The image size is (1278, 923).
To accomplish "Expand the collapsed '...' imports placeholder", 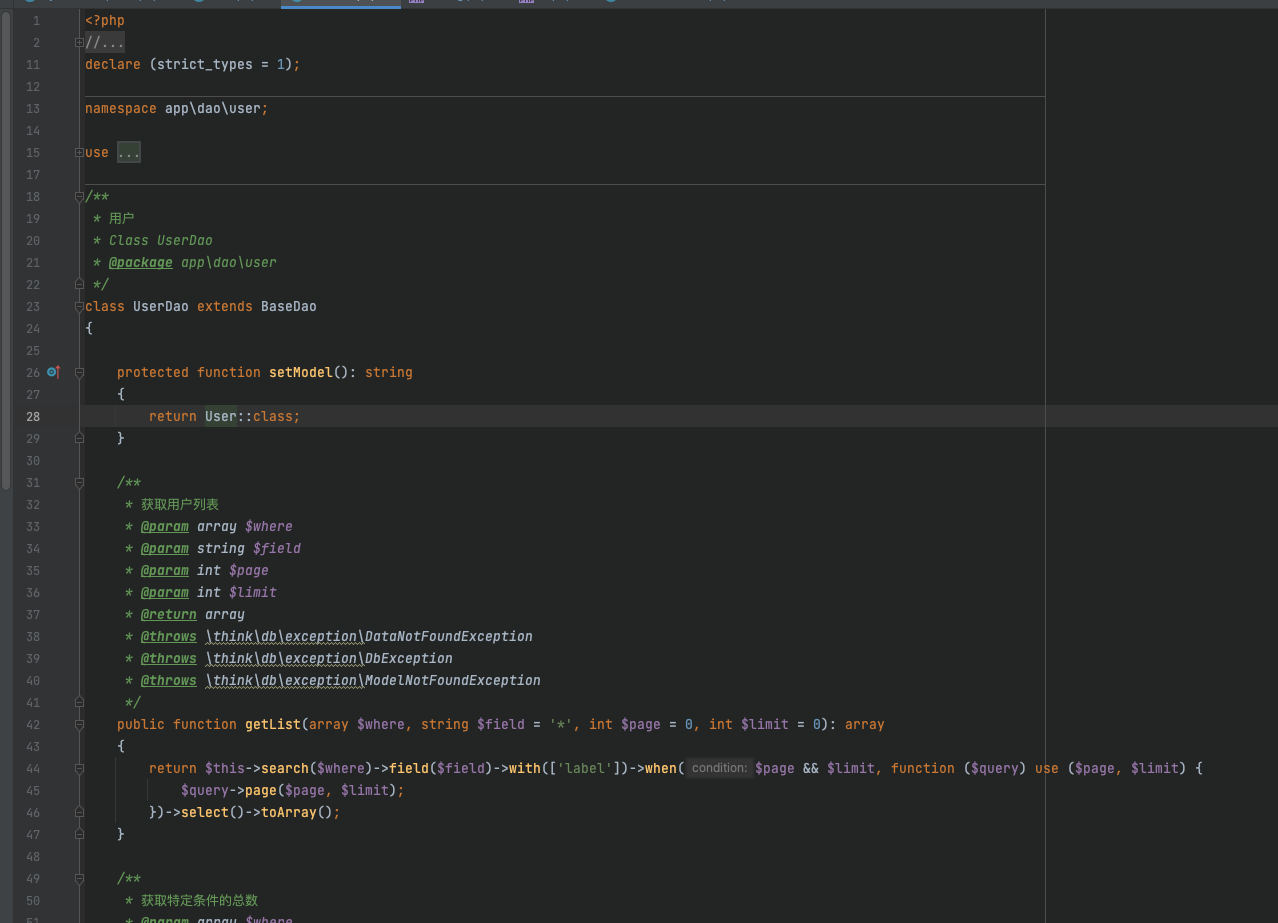I will click(x=129, y=152).
